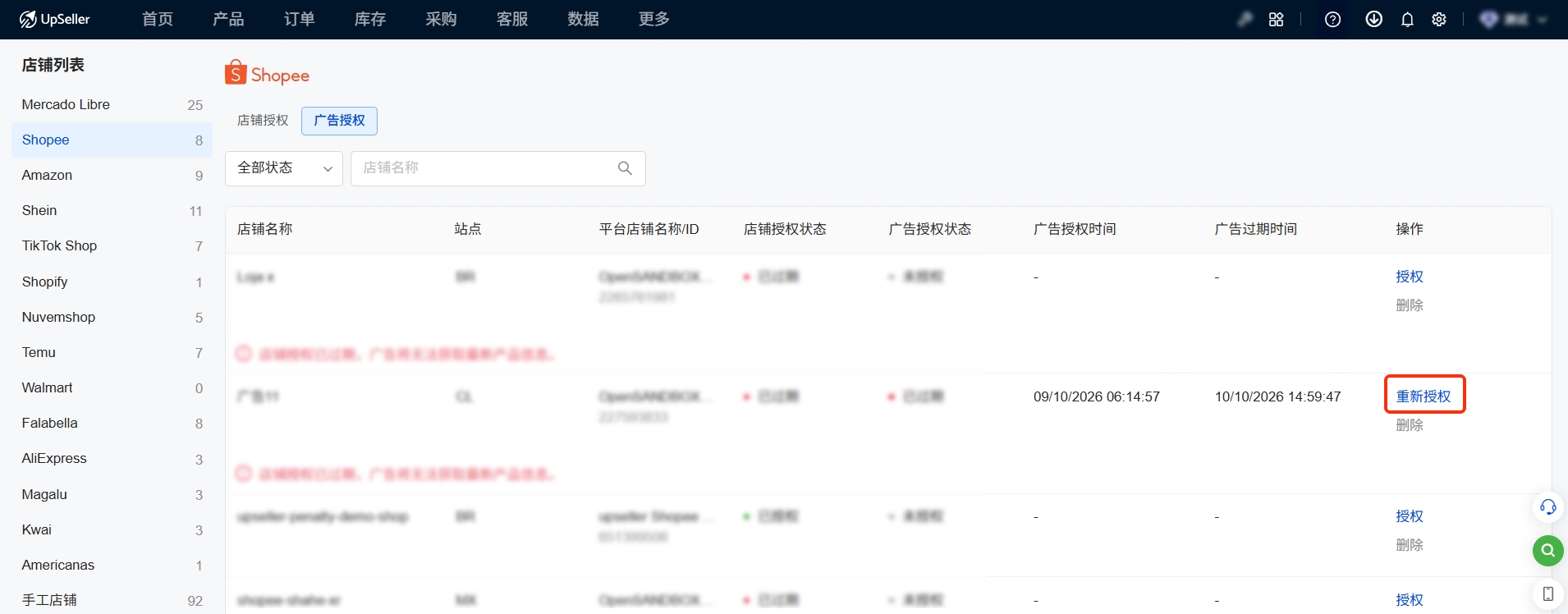
Task: Select 手工店铺 in store list
Action: coord(112,600)
